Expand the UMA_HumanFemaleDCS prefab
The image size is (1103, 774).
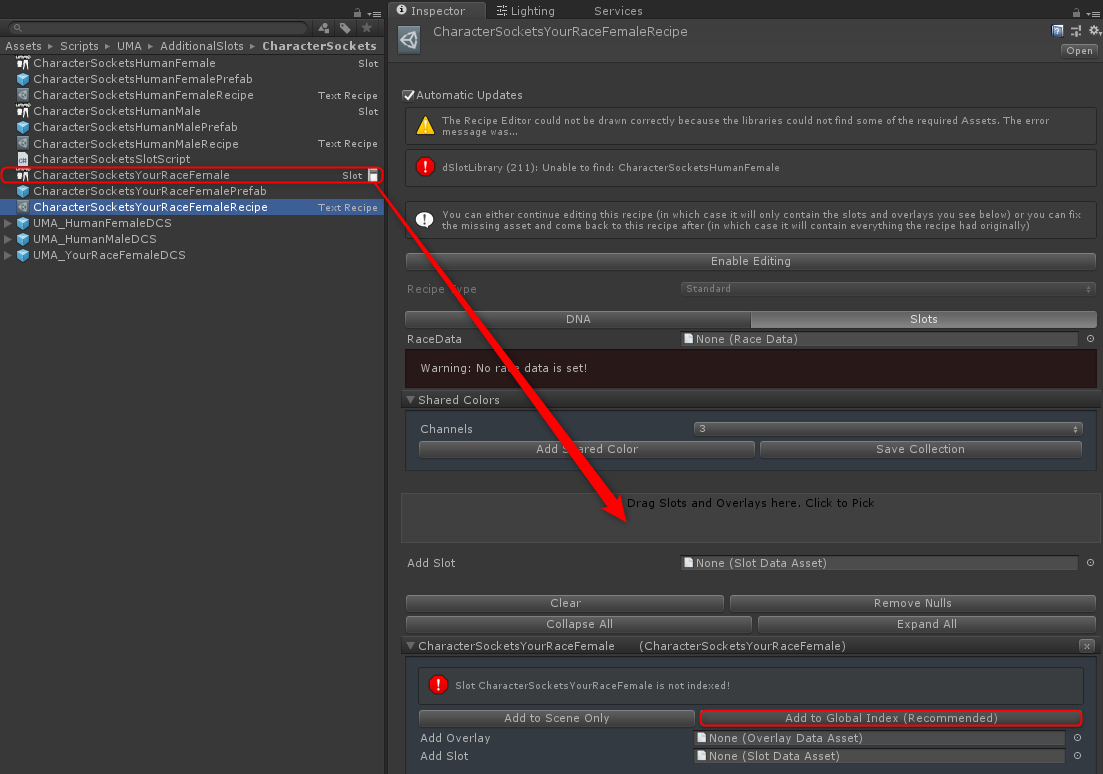[x=9, y=223]
